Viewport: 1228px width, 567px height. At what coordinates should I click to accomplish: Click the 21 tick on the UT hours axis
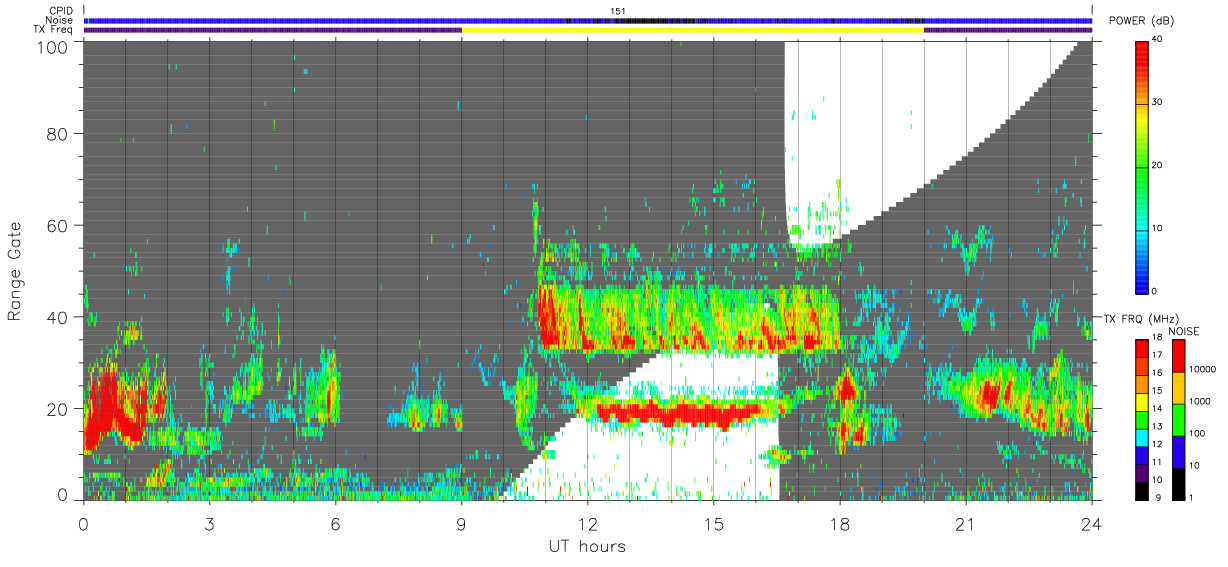[x=966, y=523]
